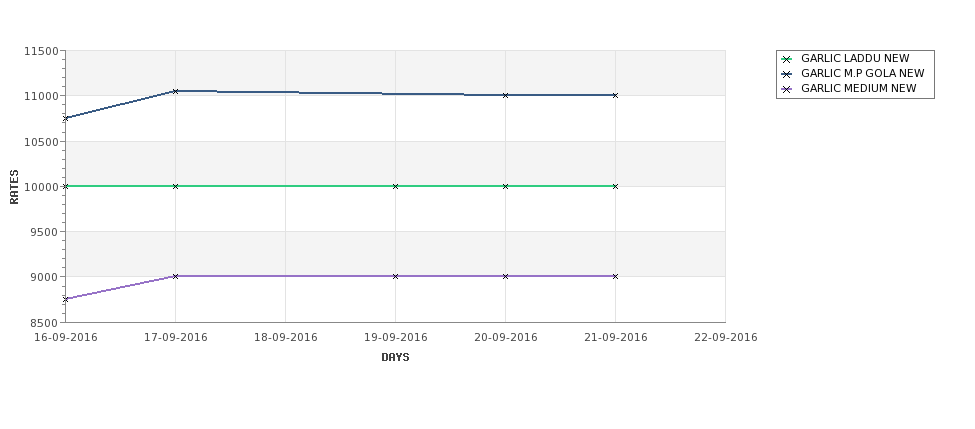
Task: Click the Laddu data point on 19-09-2016
Action: (x=395, y=187)
